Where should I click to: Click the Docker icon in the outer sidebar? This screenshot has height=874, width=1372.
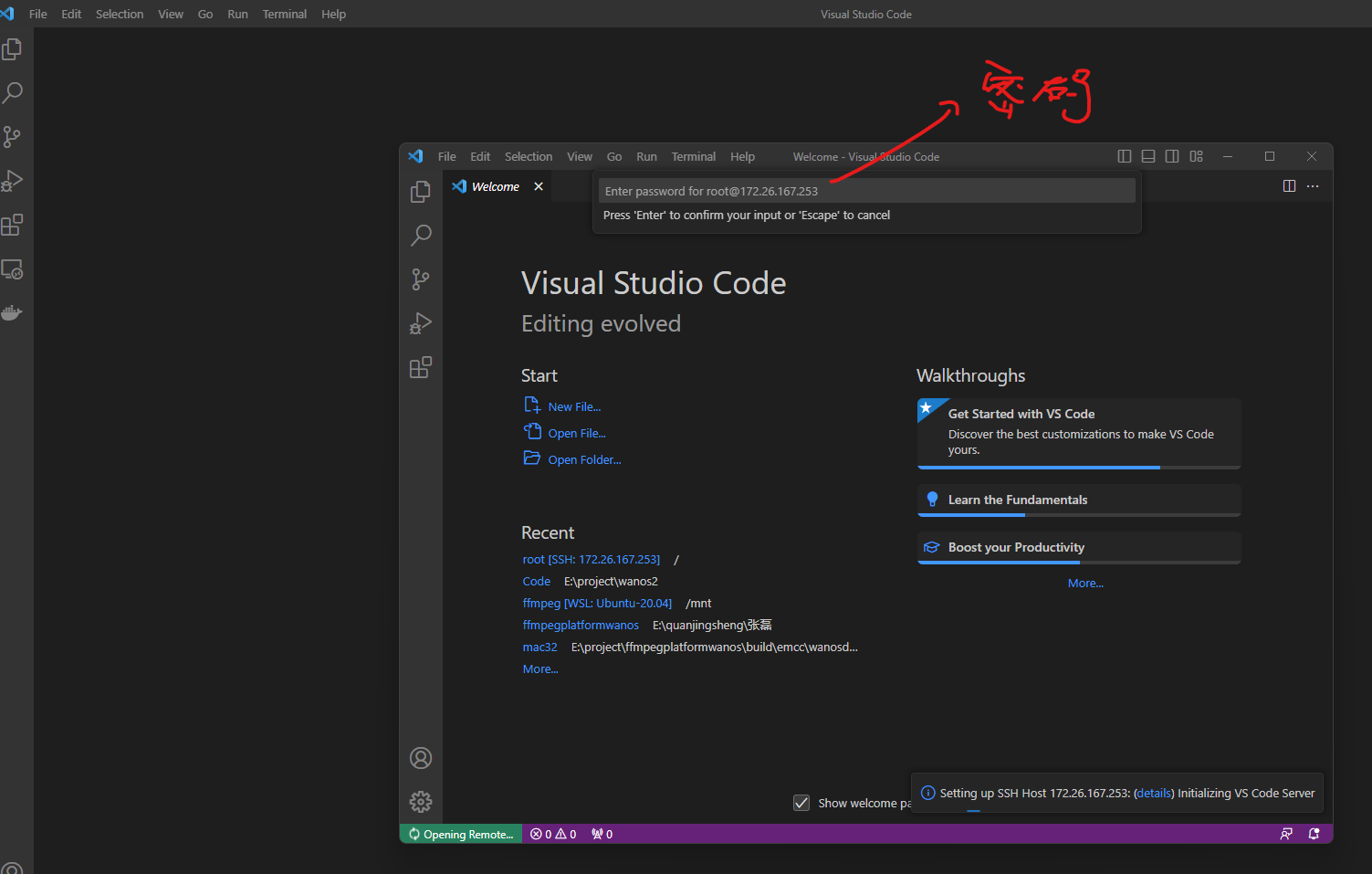coord(13,311)
